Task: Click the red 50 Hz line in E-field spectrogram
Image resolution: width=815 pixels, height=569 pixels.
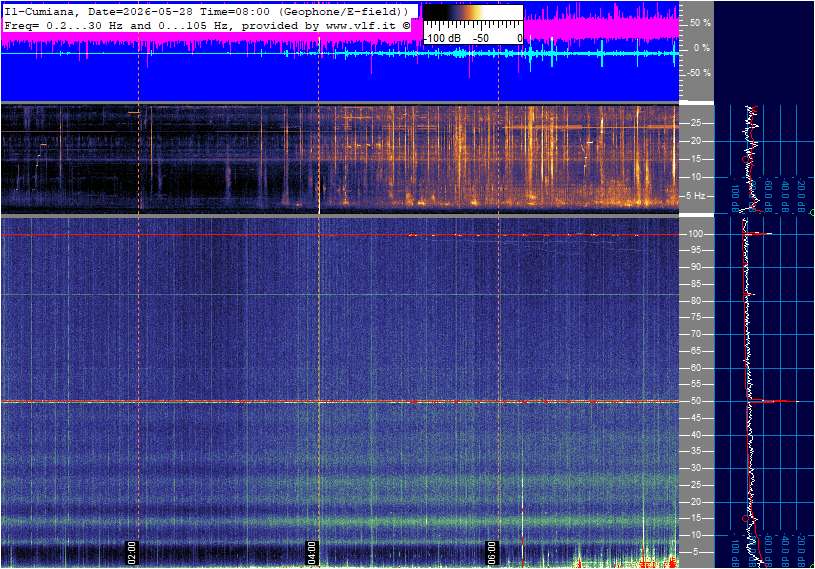Action: pyautogui.click(x=340, y=402)
